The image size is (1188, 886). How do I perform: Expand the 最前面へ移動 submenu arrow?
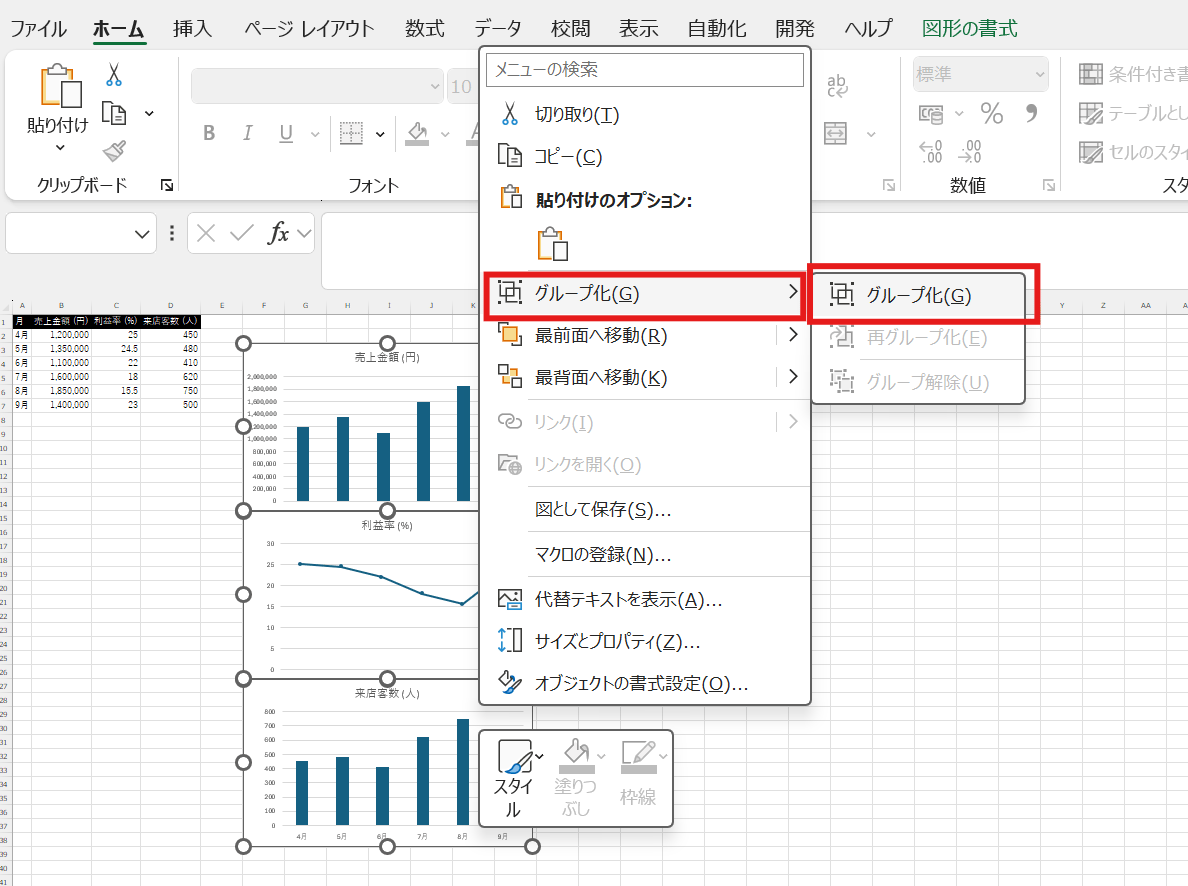(793, 335)
